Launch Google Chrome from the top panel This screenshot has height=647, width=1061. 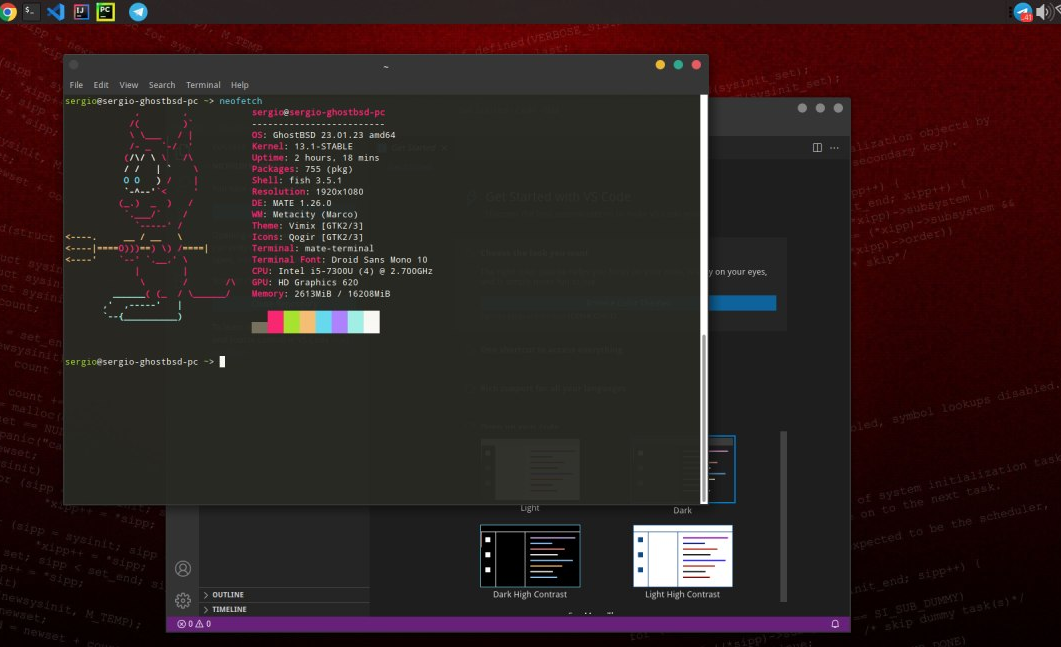coord(8,12)
